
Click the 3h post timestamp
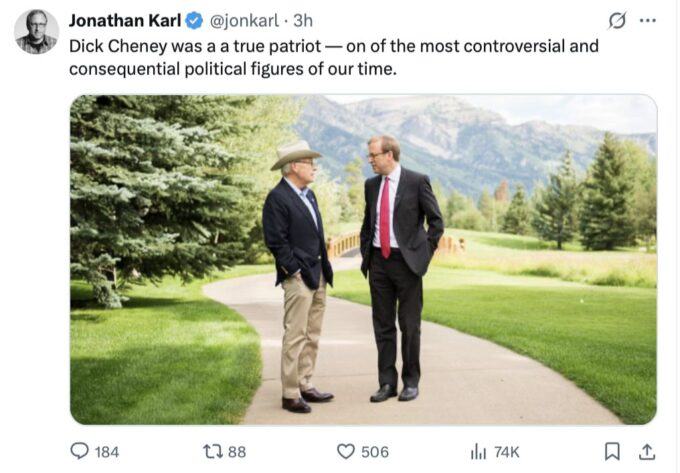[303, 21]
